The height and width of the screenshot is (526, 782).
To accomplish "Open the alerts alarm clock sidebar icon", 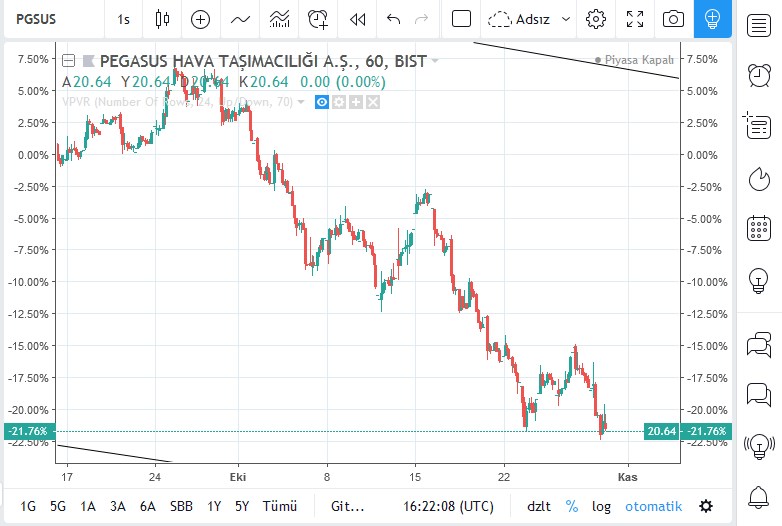I will [x=759, y=75].
